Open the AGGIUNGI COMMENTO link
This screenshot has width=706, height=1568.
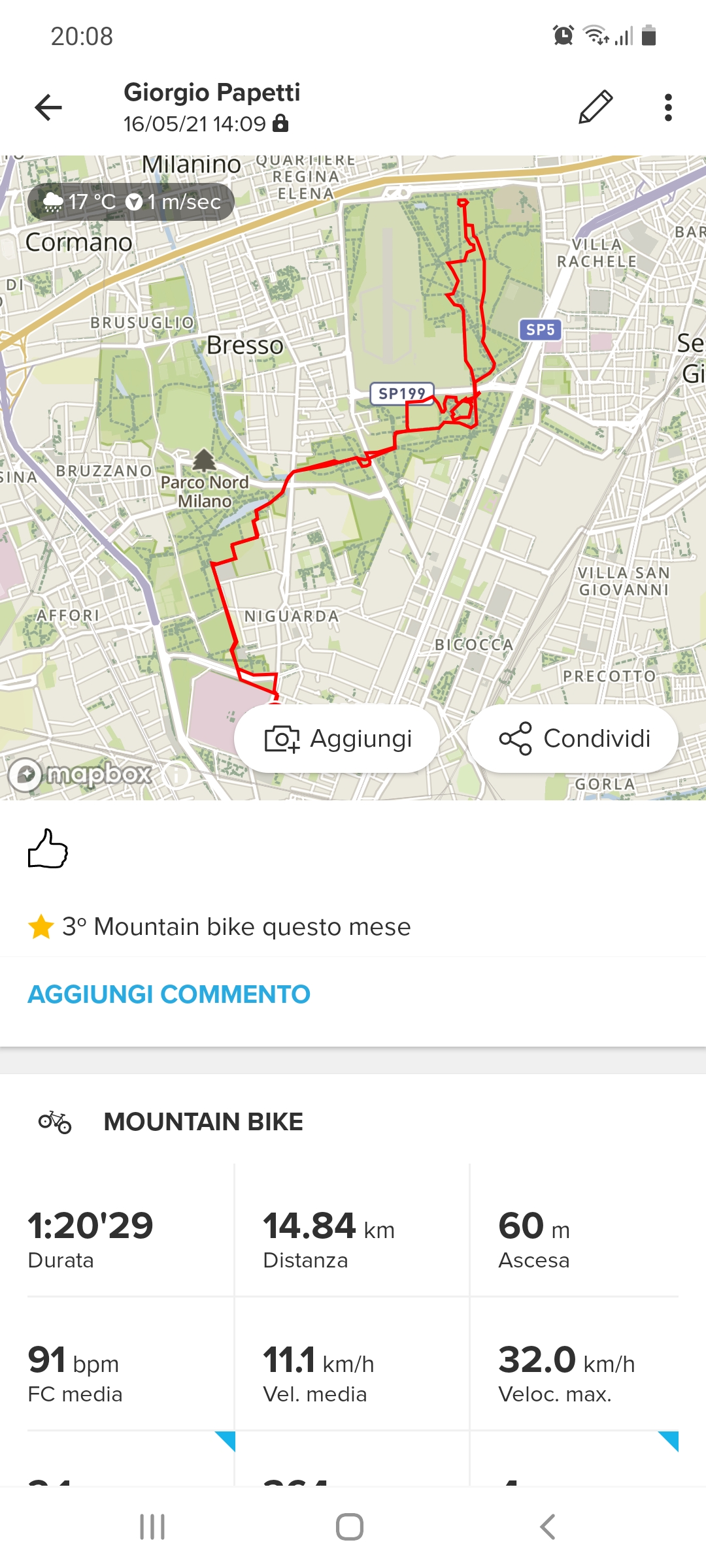pos(169,994)
